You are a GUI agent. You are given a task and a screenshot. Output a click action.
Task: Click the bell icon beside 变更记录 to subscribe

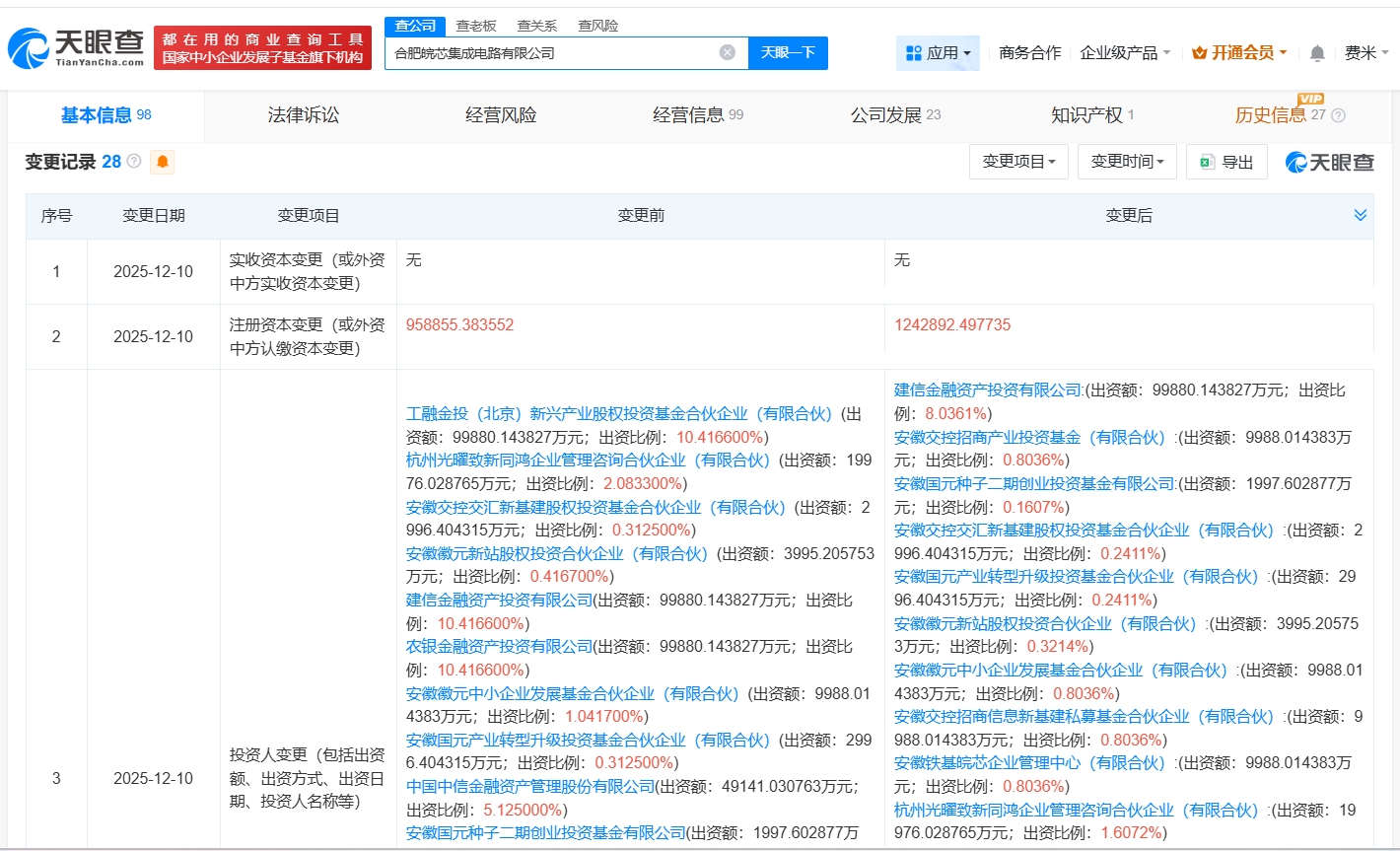pos(161,161)
